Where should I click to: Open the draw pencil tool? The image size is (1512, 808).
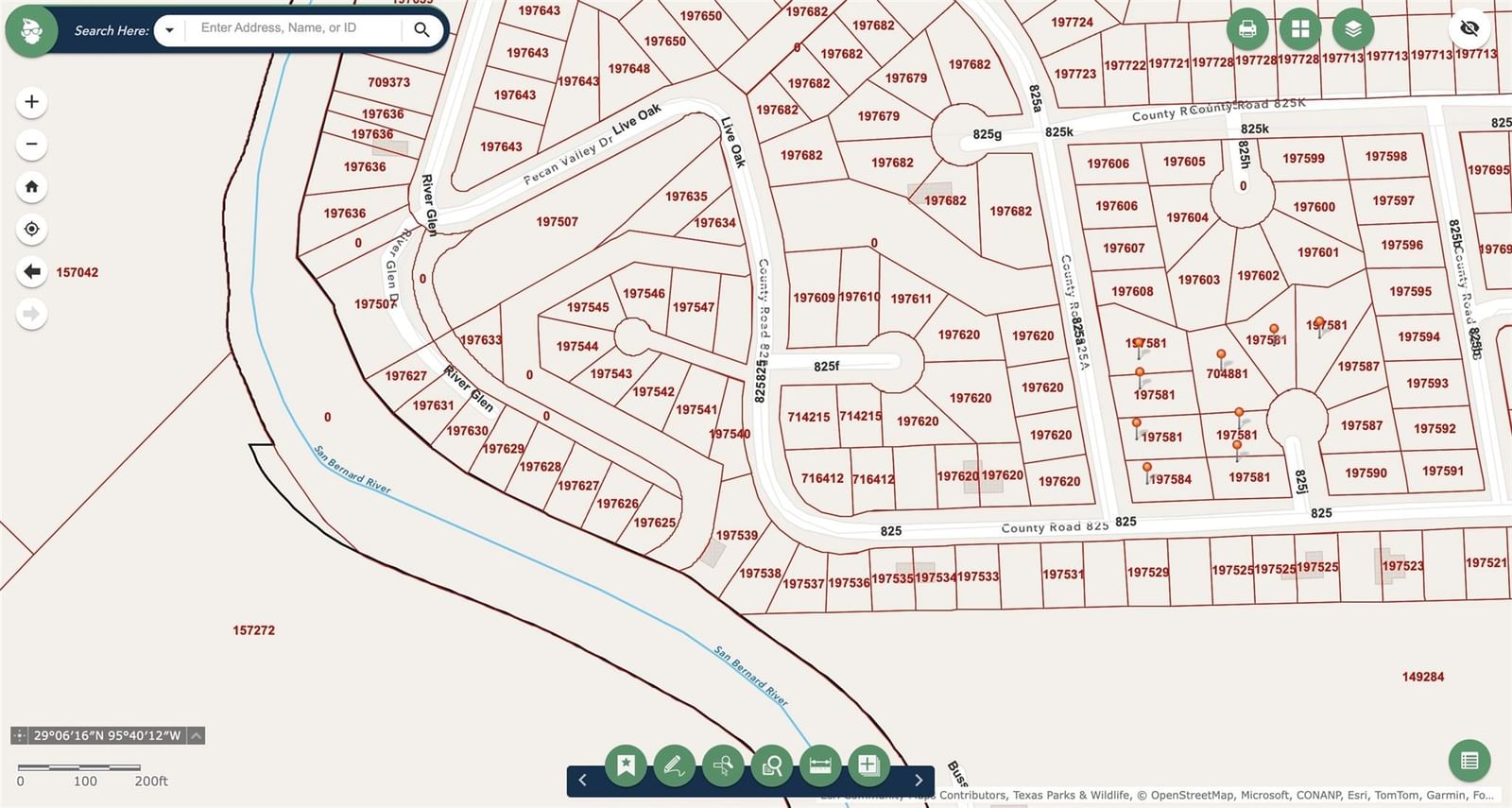[x=674, y=765]
